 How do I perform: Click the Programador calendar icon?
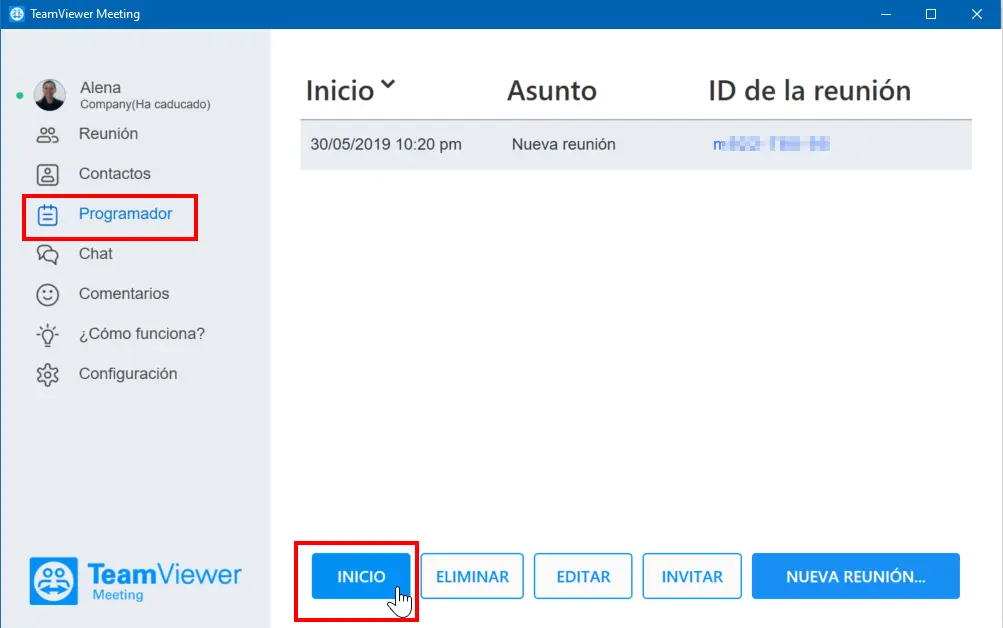pyautogui.click(x=47, y=215)
